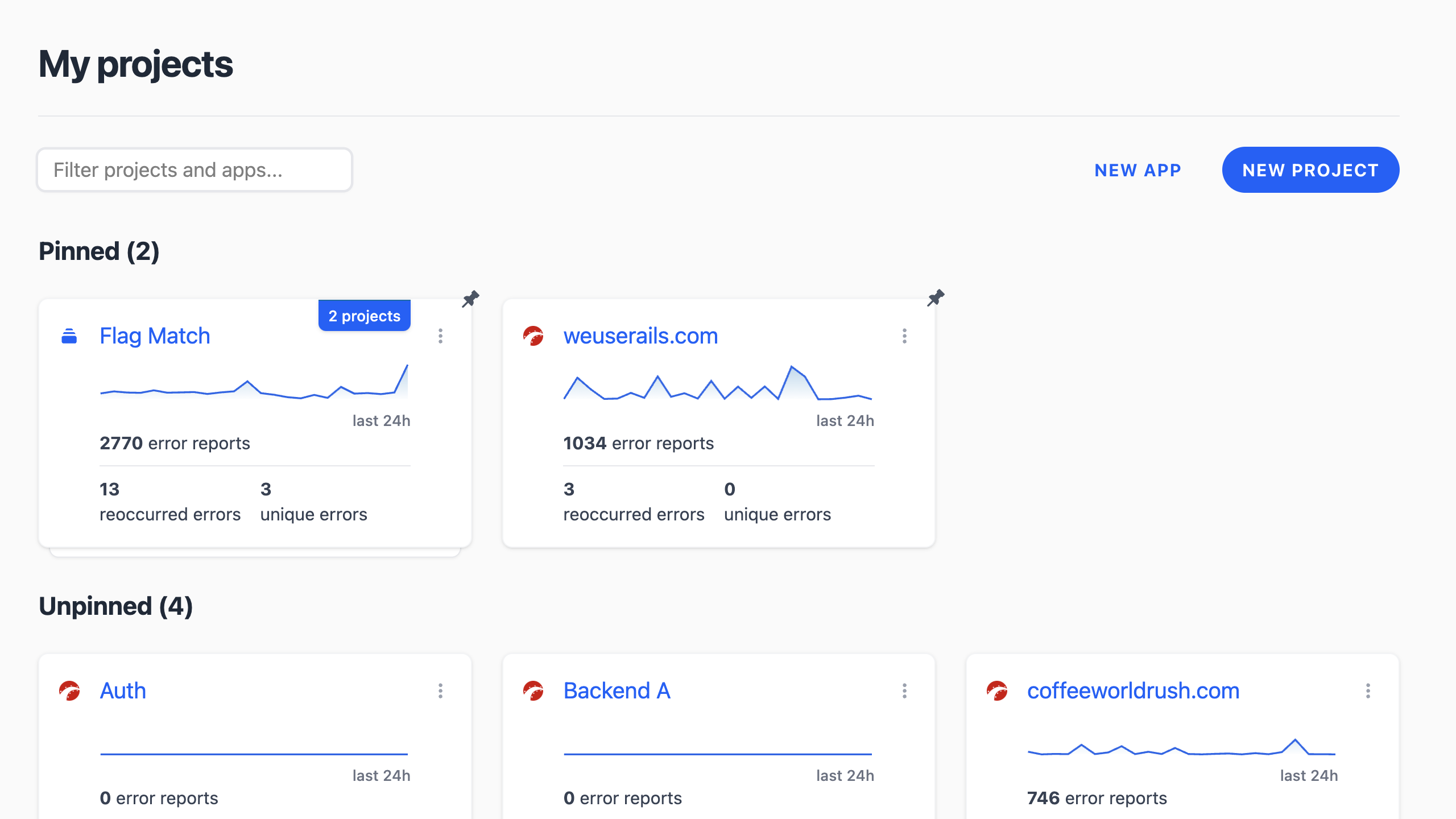Click the 2 projects badge
The width and height of the screenshot is (1456, 819).
click(x=365, y=316)
